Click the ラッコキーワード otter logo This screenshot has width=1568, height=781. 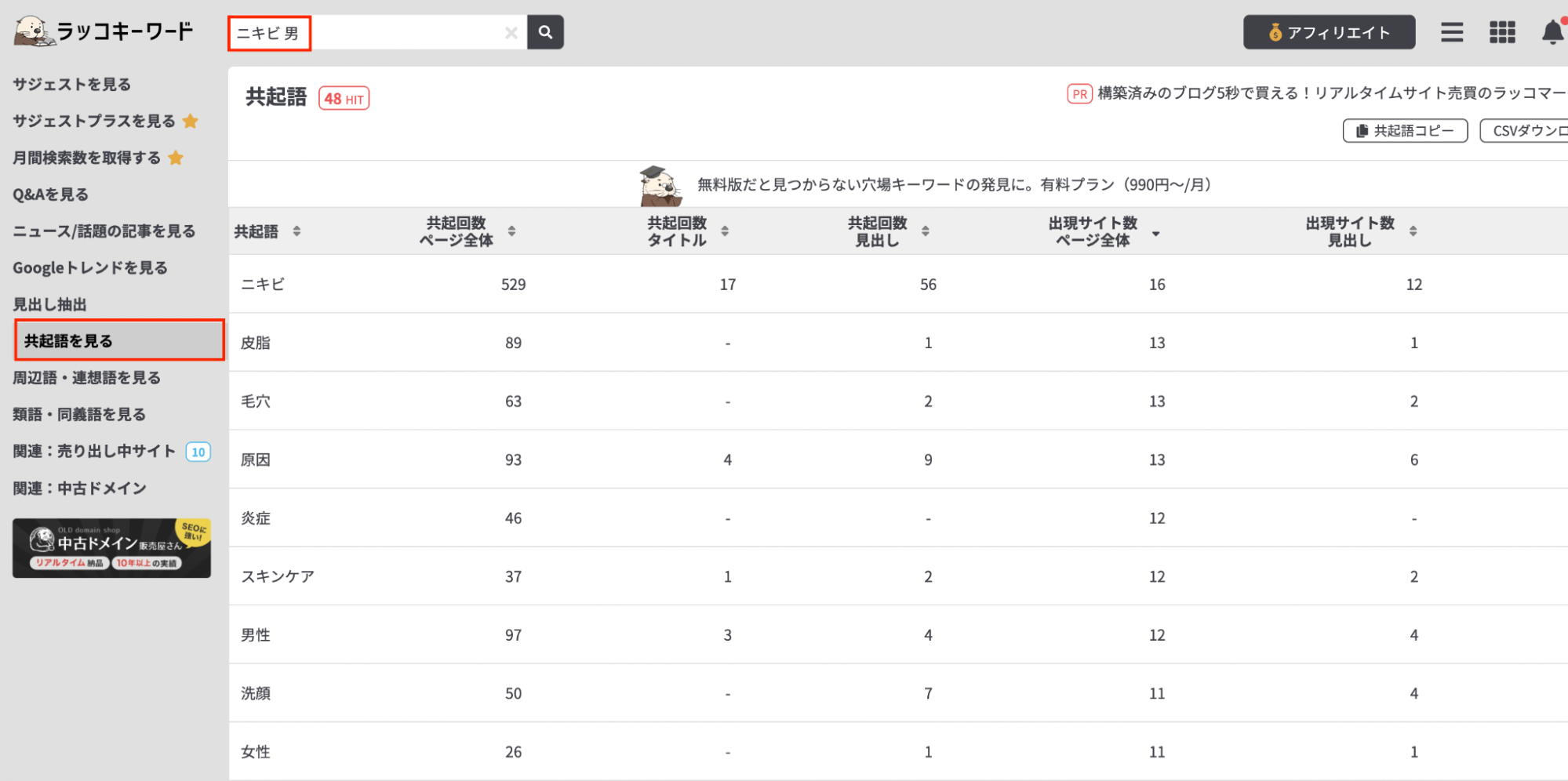click(x=104, y=31)
